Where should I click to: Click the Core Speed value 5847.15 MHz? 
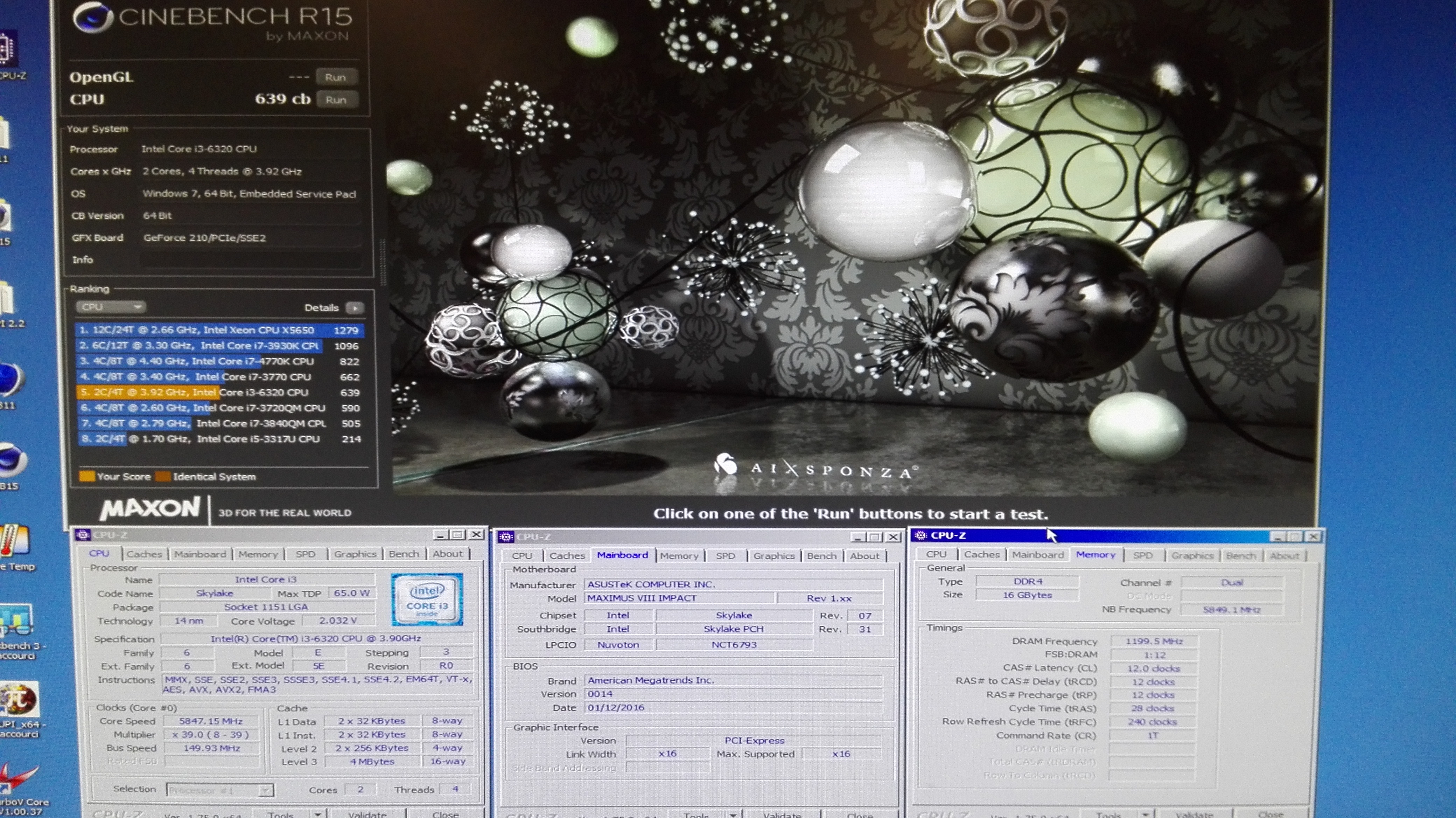click(211, 721)
